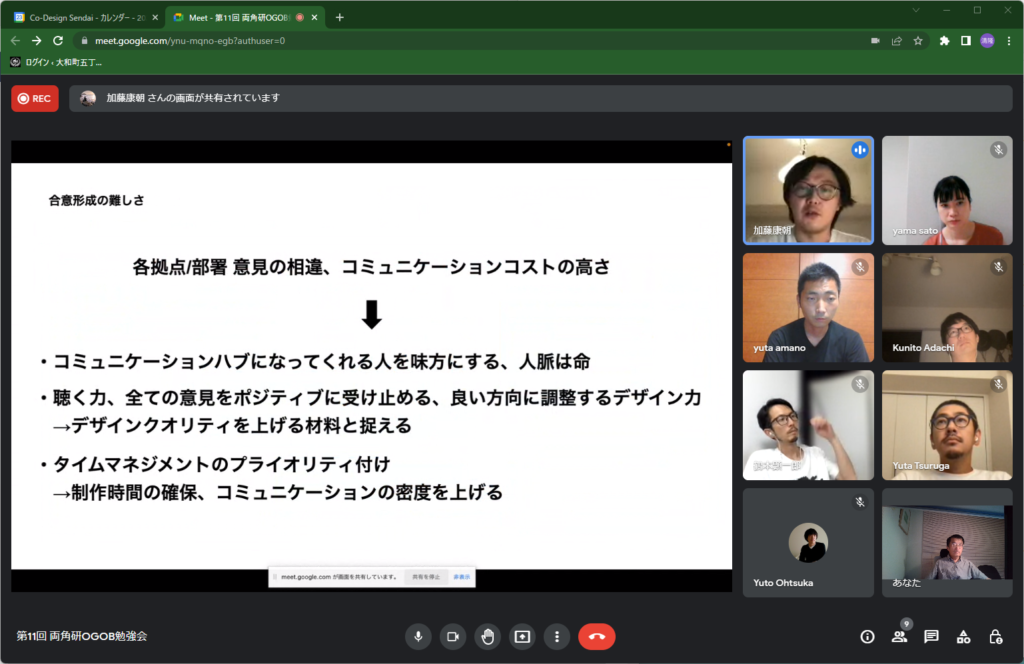The height and width of the screenshot is (664, 1024).
Task: Open the Activities shapes icon
Action: point(963,636)
